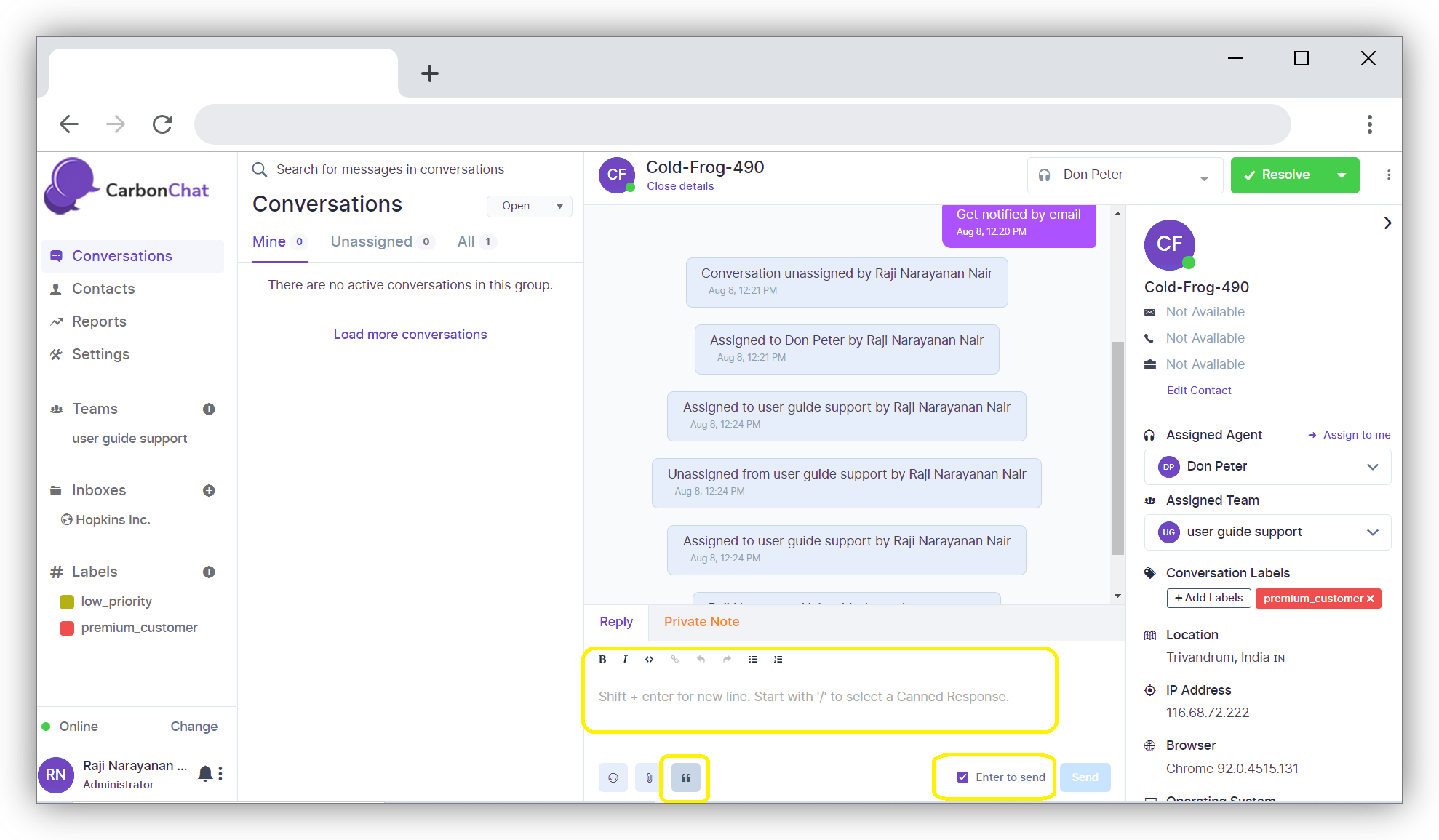This screenshot has width=1439, height=840.
Task: Expand Assigned Team user guide support dropdown
Action: [x=1372, y=532]
